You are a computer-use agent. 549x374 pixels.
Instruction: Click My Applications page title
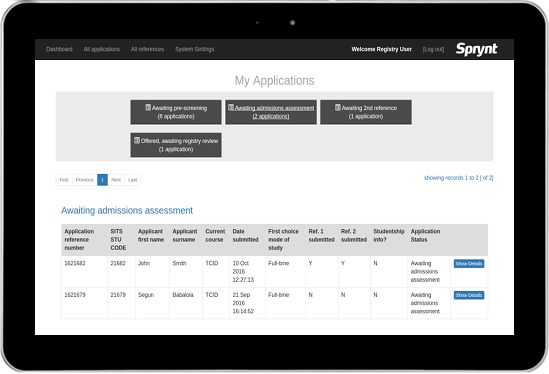274,81
